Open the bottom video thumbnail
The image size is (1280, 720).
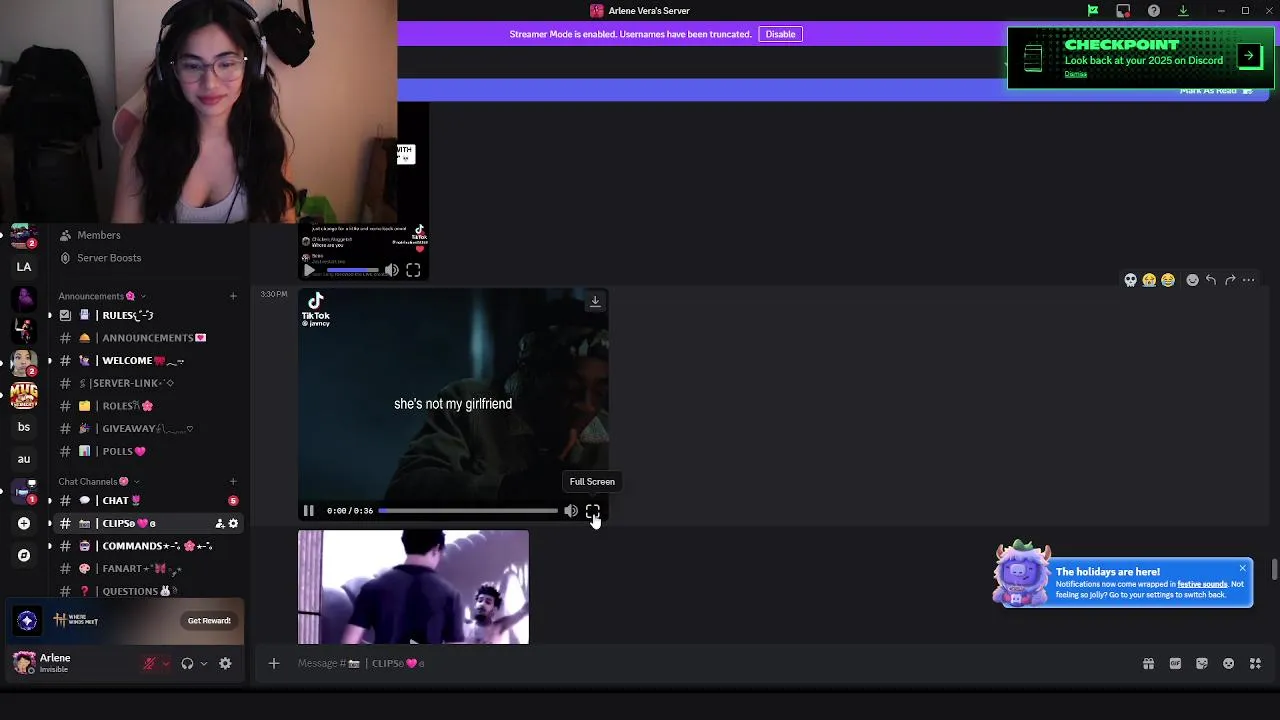413,587
